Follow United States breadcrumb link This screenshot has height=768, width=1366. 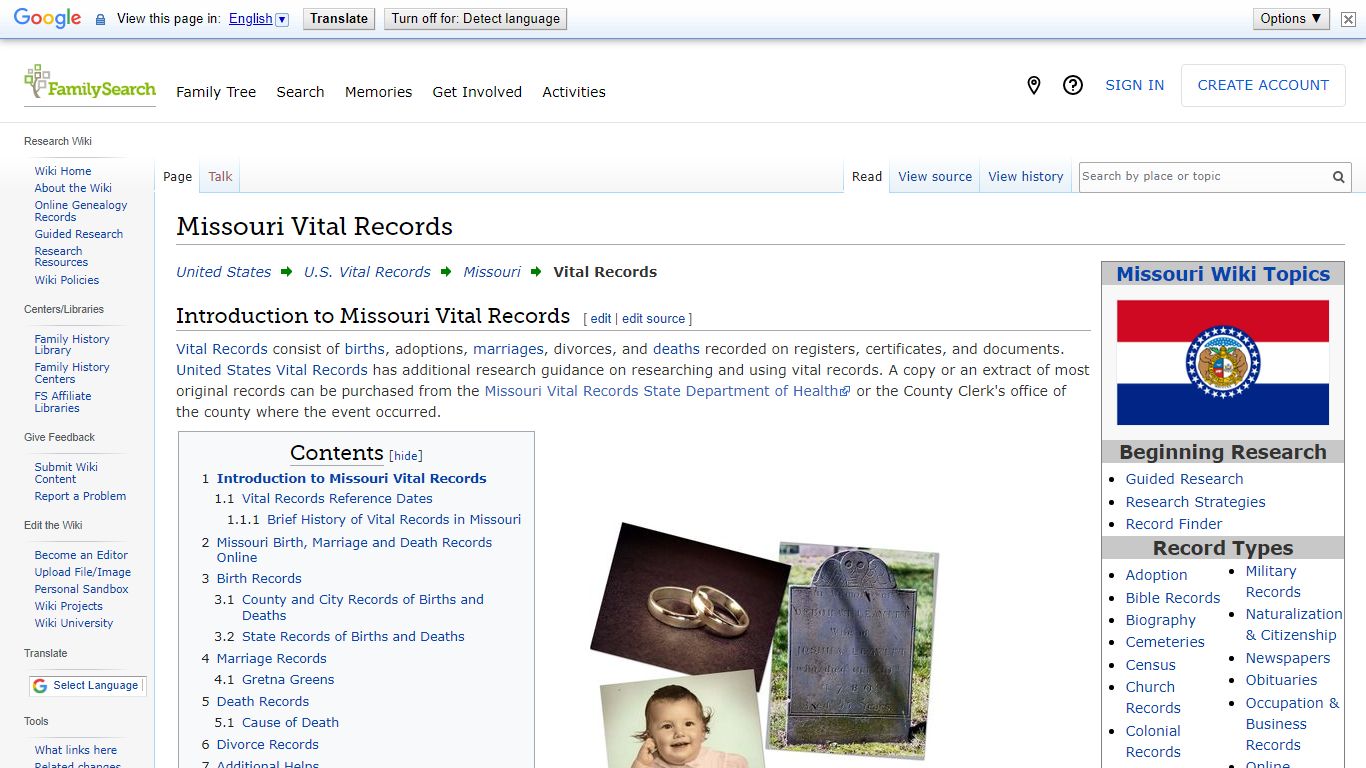point(224,272)
